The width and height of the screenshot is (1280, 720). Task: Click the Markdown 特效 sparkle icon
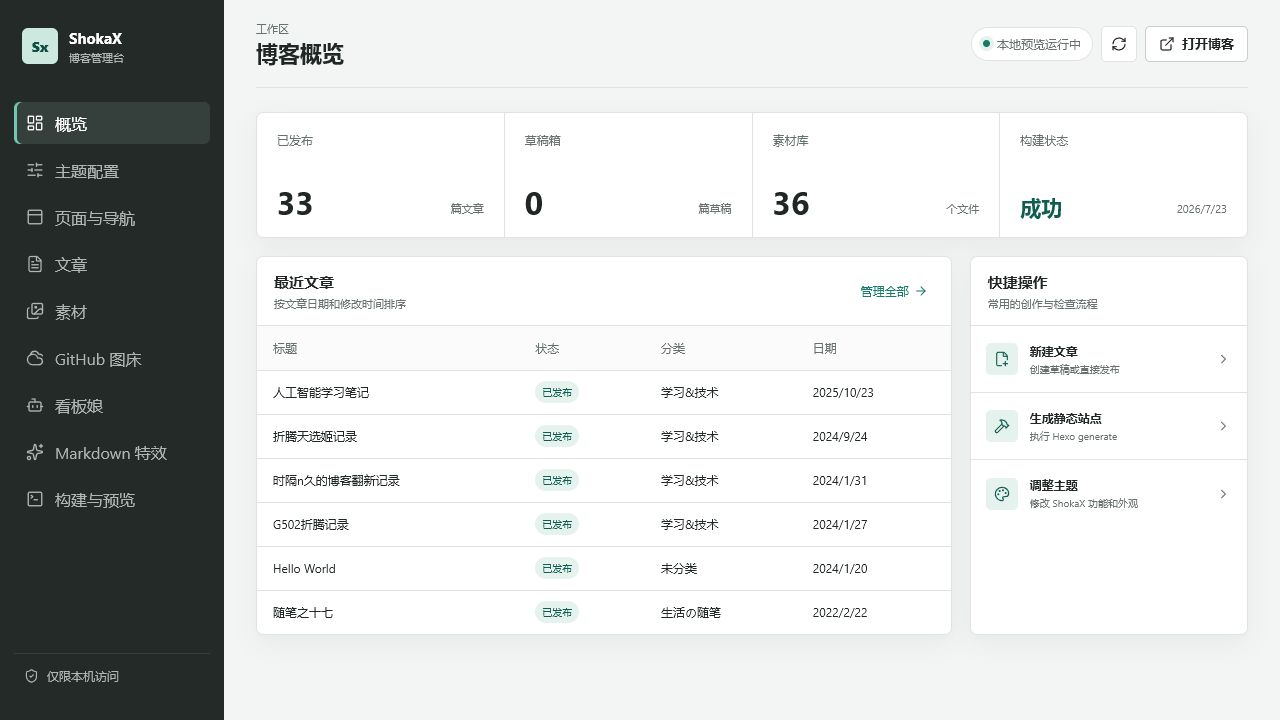click(x=35, y=452)
